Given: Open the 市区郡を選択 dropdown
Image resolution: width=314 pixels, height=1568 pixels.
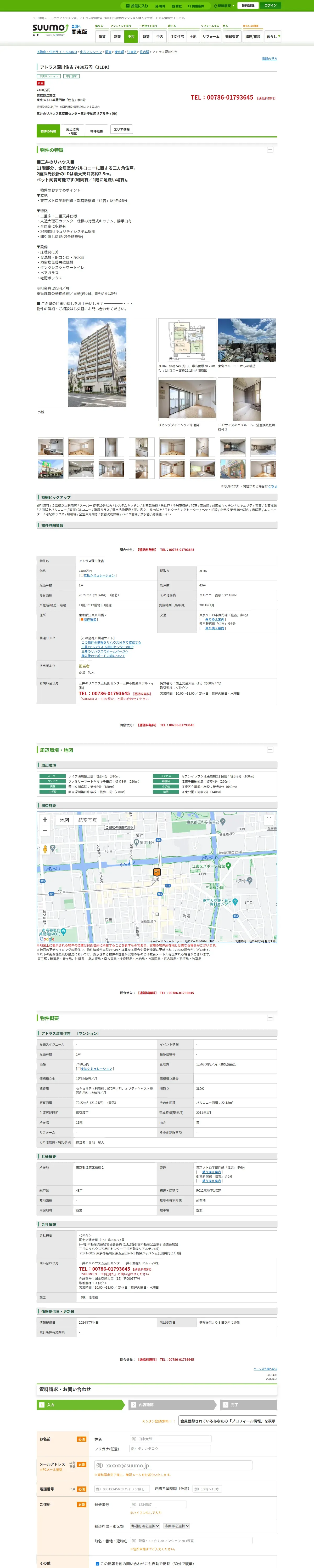Looking at the screenshot, I should (x=176, y=1526).
